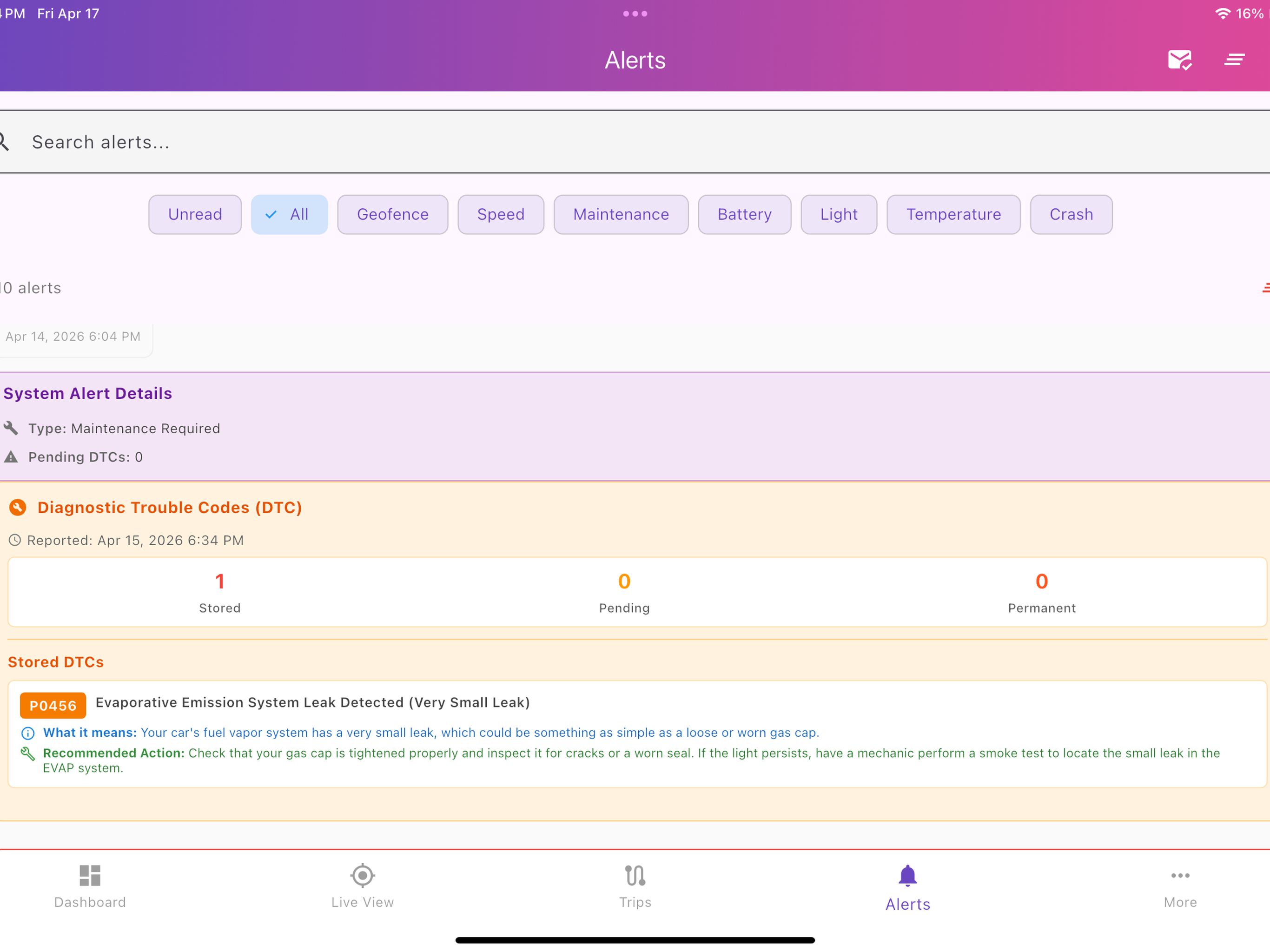The width and height of the screenshot is (1270, 952).
Task: Click the checkmark on the All chip
Action: [271, 214]
